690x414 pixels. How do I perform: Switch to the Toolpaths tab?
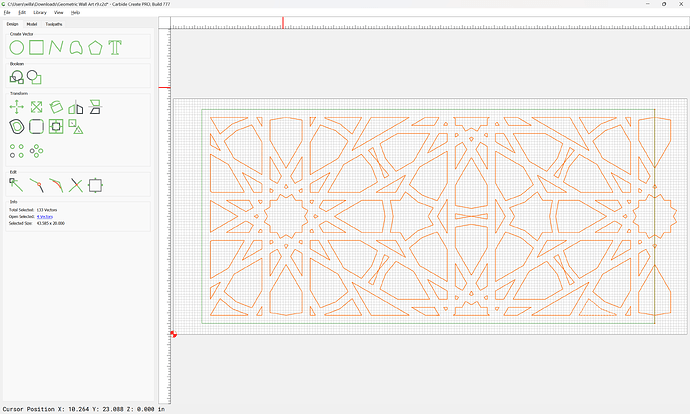coord(54,23)
